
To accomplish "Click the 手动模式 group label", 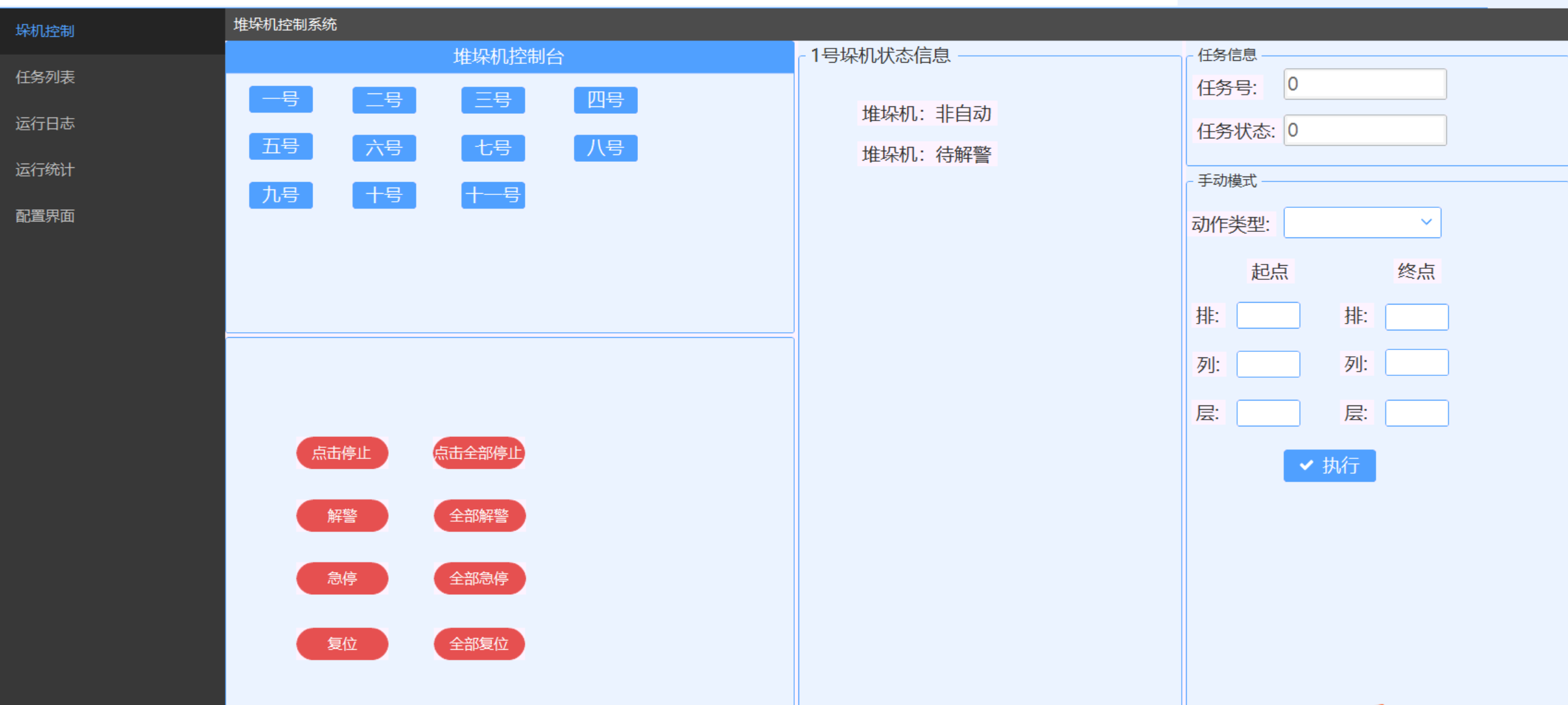I will point(1227,181).
